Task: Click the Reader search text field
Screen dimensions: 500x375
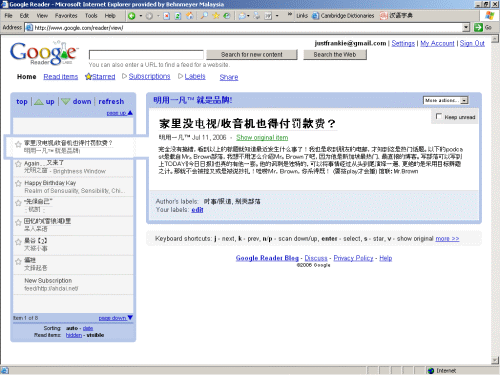Action: click(x=146, y=55)
